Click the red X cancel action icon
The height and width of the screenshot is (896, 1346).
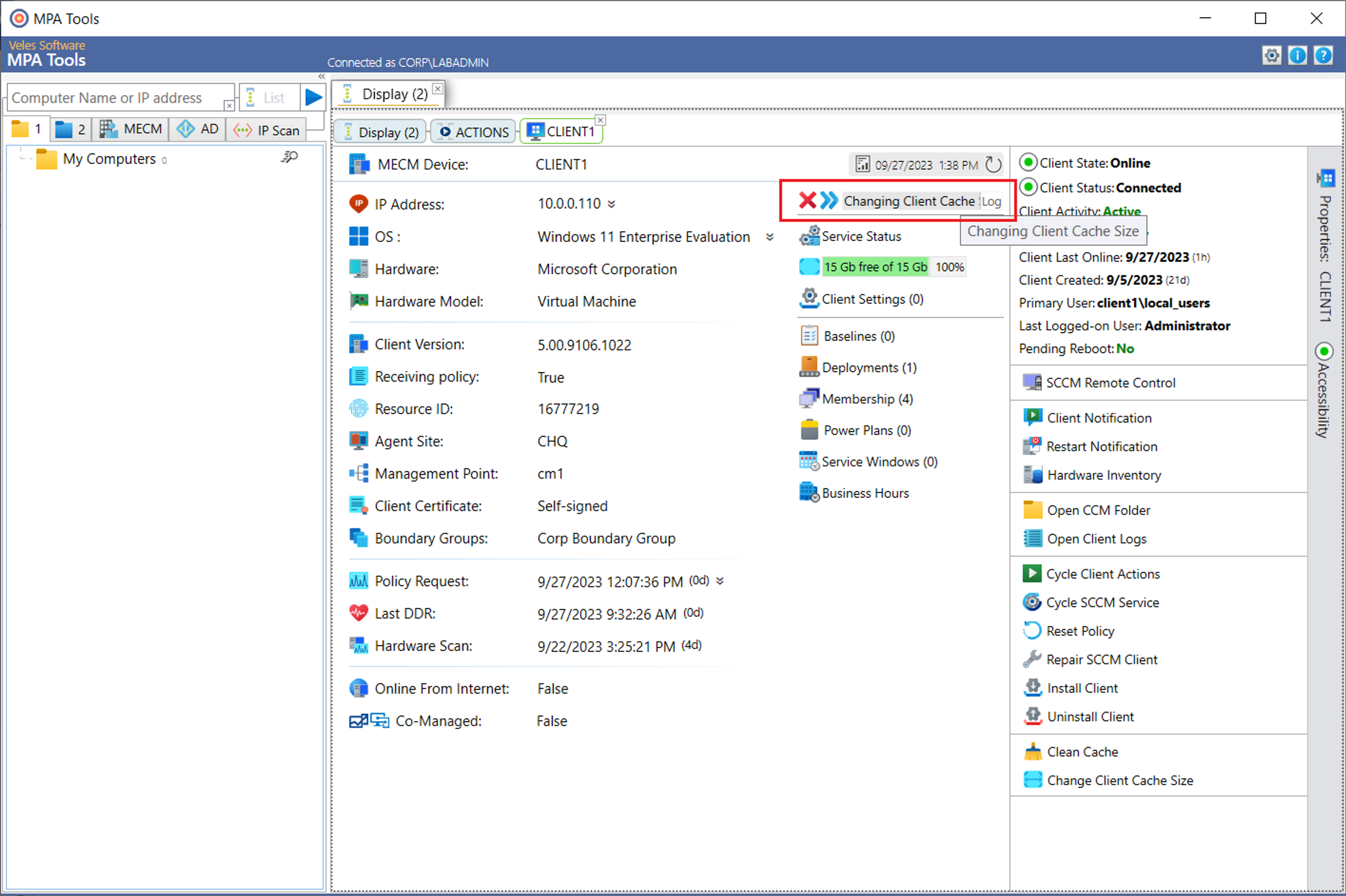coord(807,201)
